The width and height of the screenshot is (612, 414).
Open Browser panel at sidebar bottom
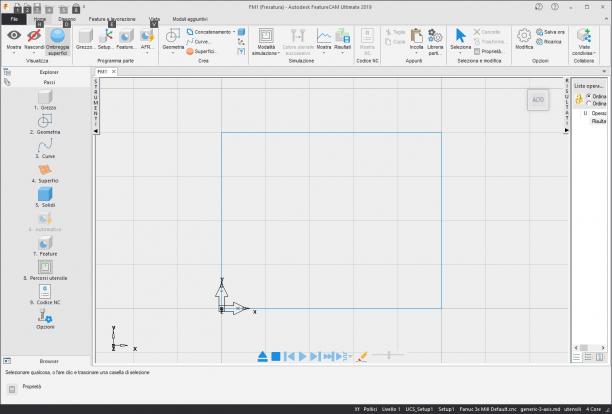pos(49,361)
